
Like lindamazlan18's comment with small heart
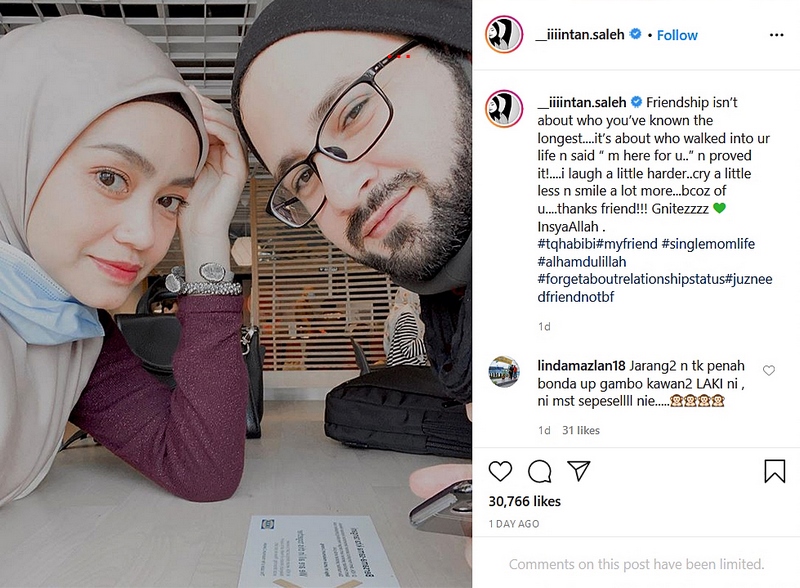[768, 371]
